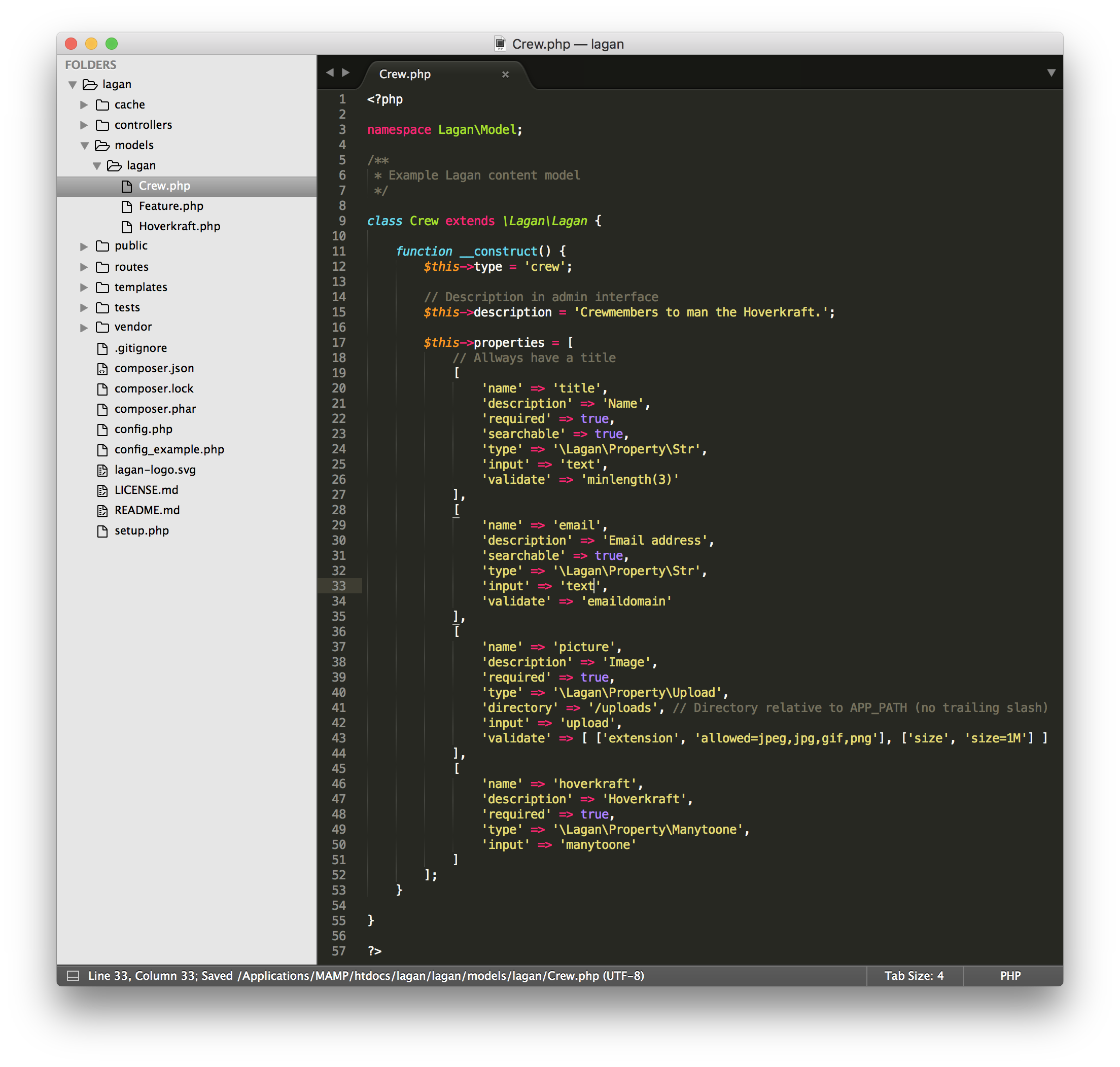Go back using the left tab arrow

click(x=330, y=72)
